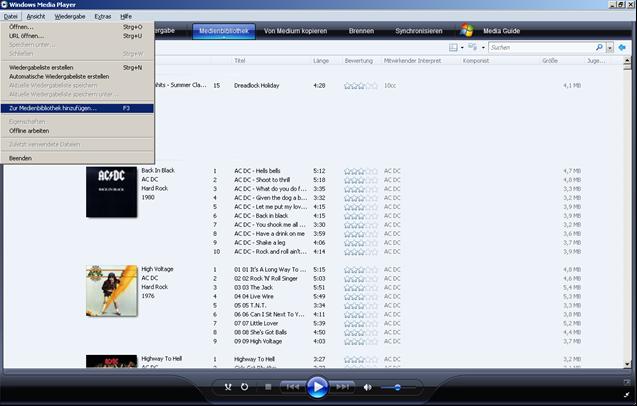Sort by the Komponist column header
This screenshot has height=406, width=637.
click(x=476, y=61)
